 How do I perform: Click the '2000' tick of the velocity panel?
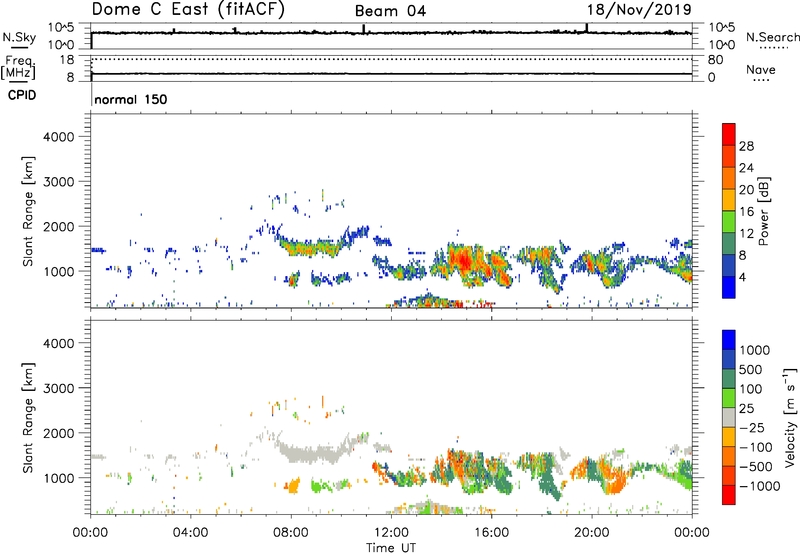click(58, 433)
